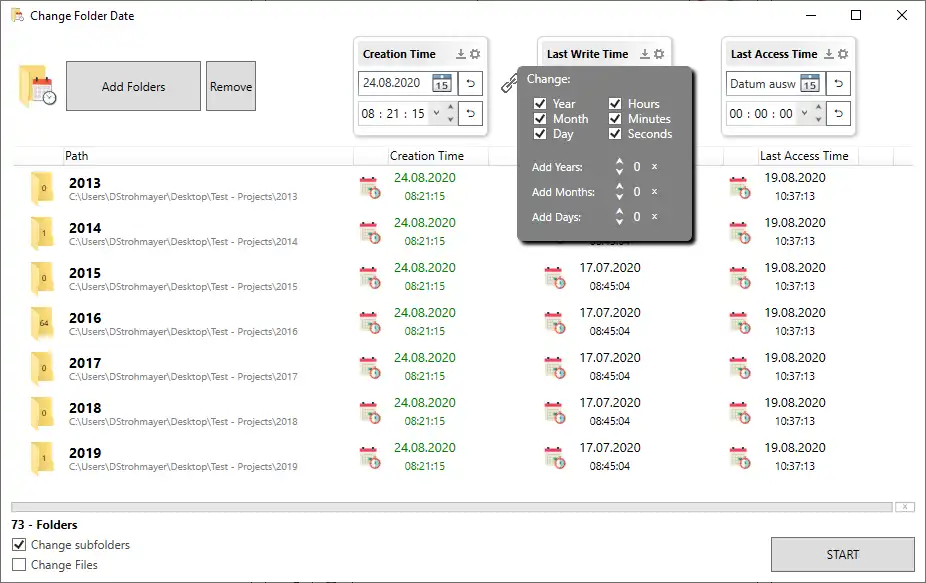This screenshot has height=583, width=926.
Task: Click last write date 17.07.2020 in 2016 row
Action: [x=610, y=312]
